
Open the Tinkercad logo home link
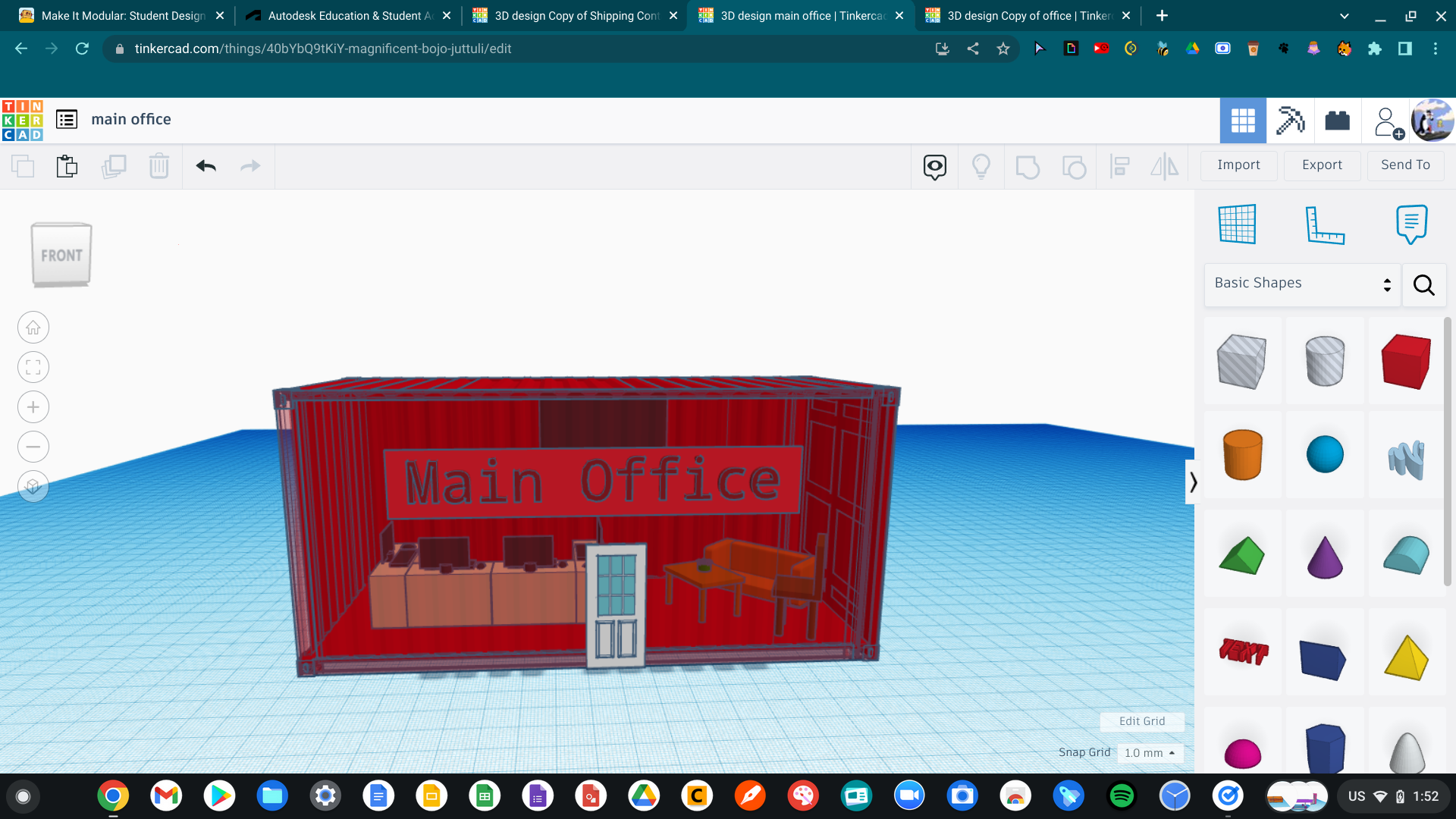tap(23, 120)
